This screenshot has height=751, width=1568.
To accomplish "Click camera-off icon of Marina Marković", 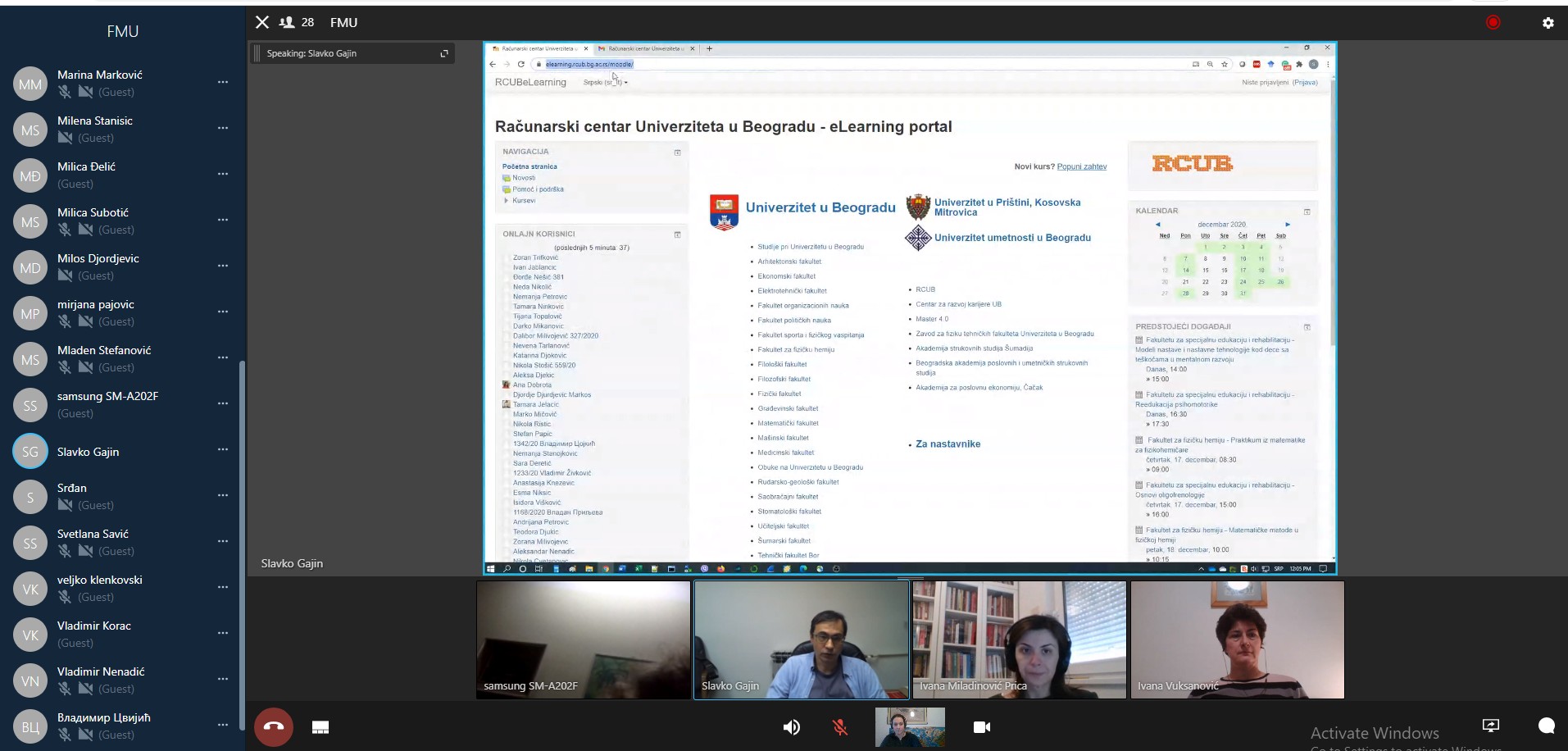I will pos(85,92).
